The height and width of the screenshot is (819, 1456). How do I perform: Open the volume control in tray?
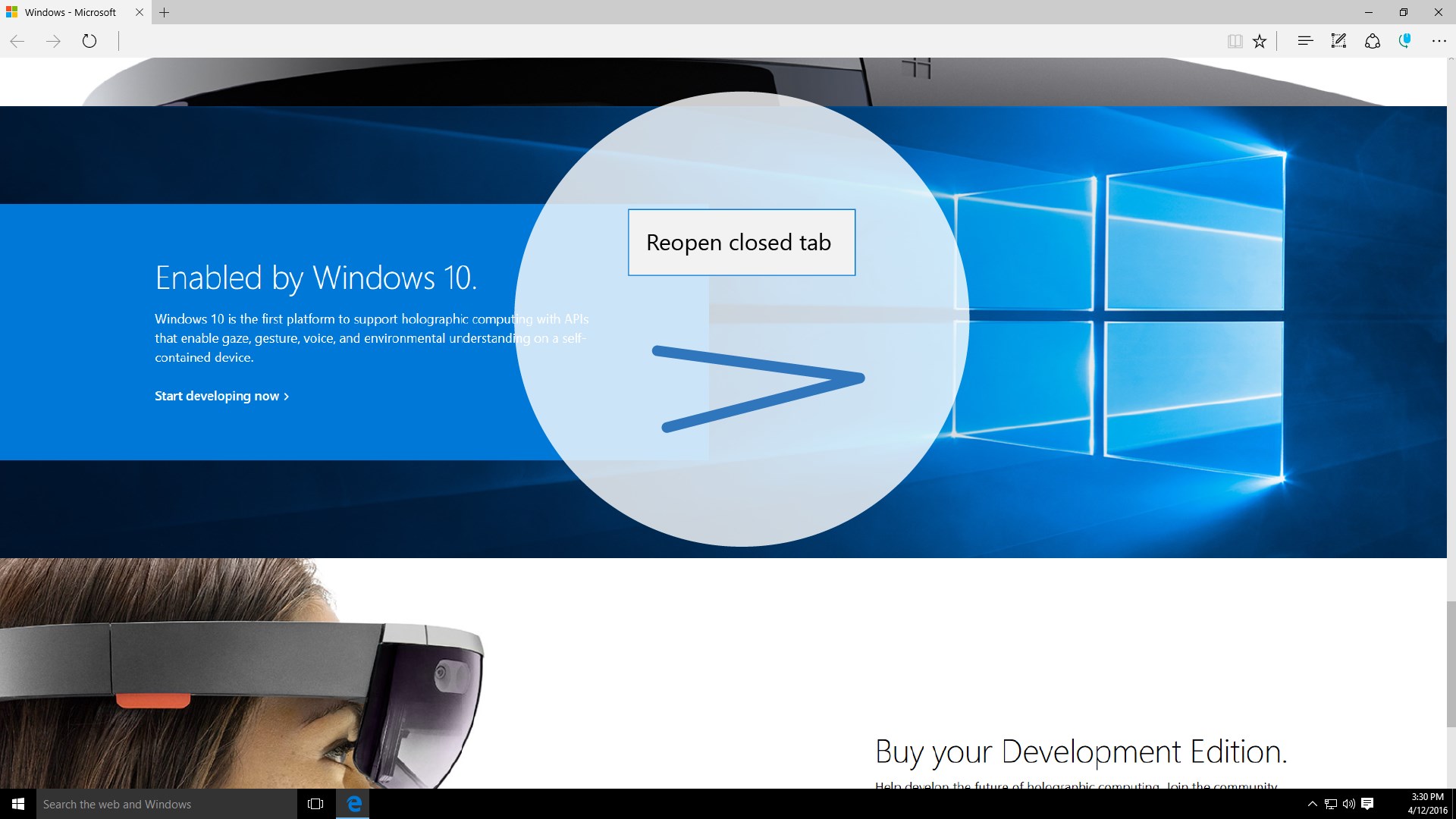point(1348,804)
